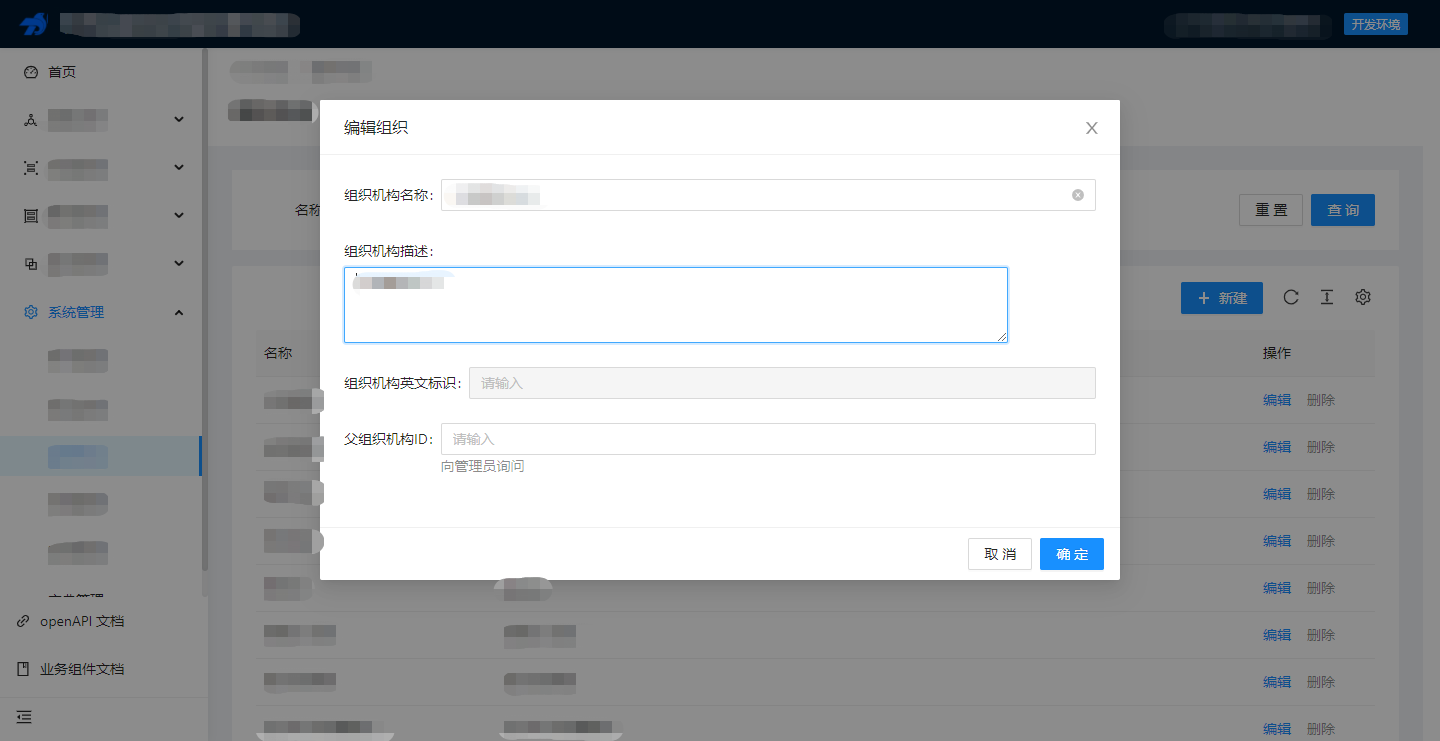Collapse the sidebar using the bottom collapse icon

[24, 716]
